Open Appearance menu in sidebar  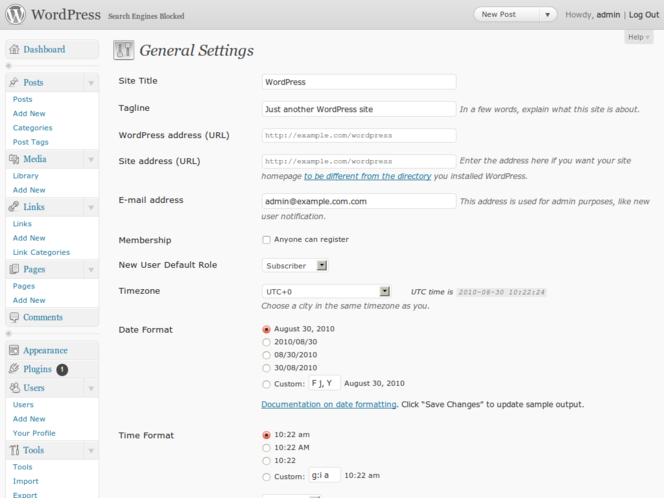pos(45,350)
